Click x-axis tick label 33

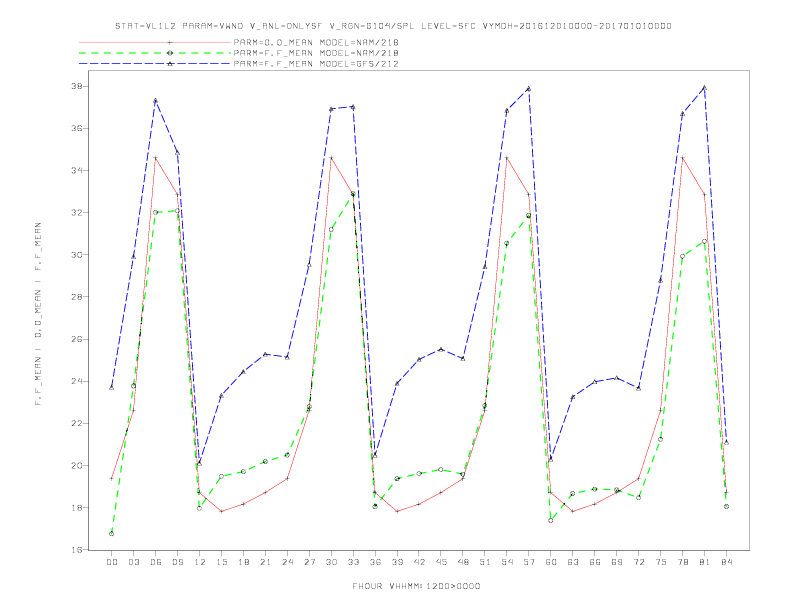point(353,562)
